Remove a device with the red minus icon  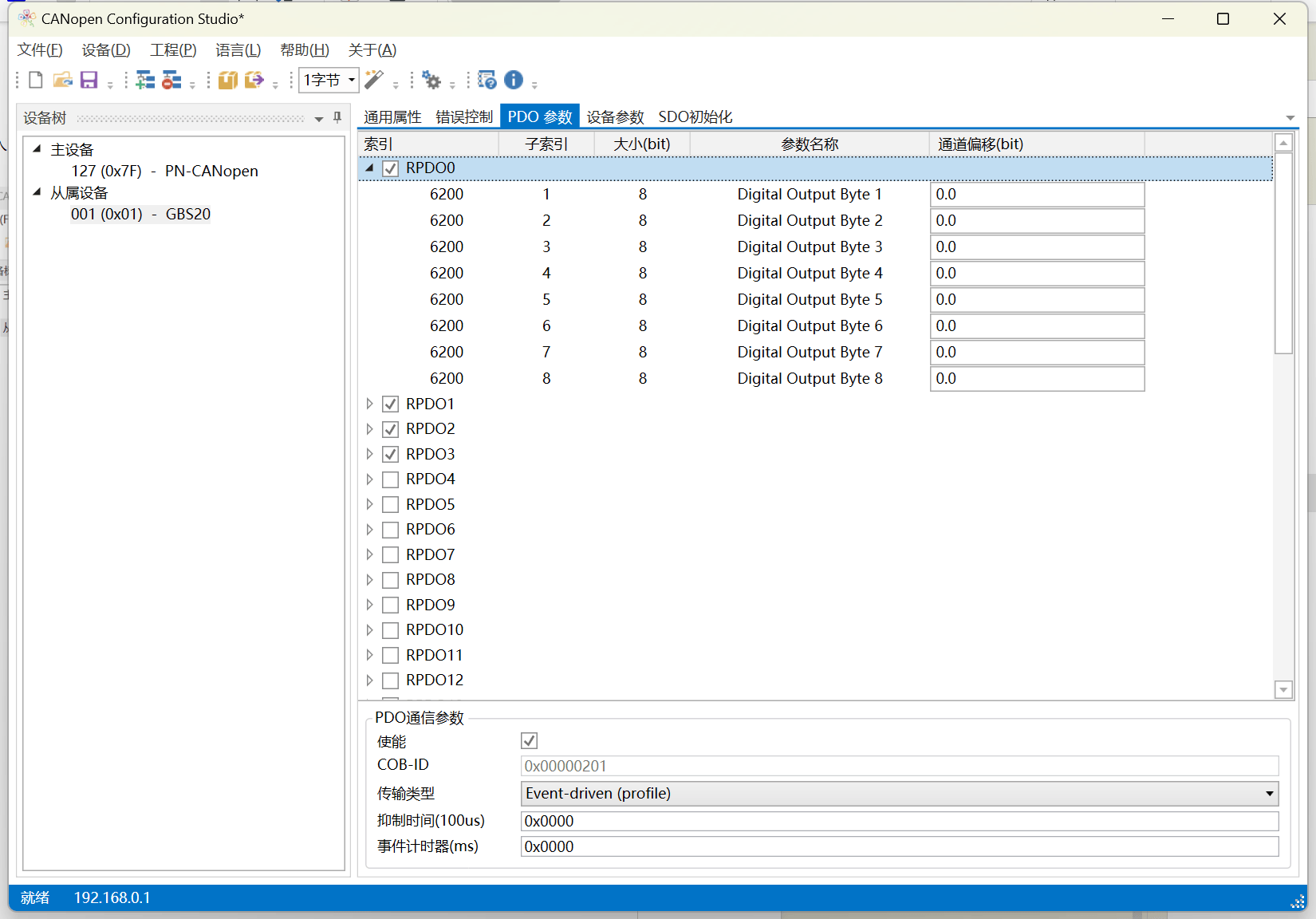(x=171, y=80)
